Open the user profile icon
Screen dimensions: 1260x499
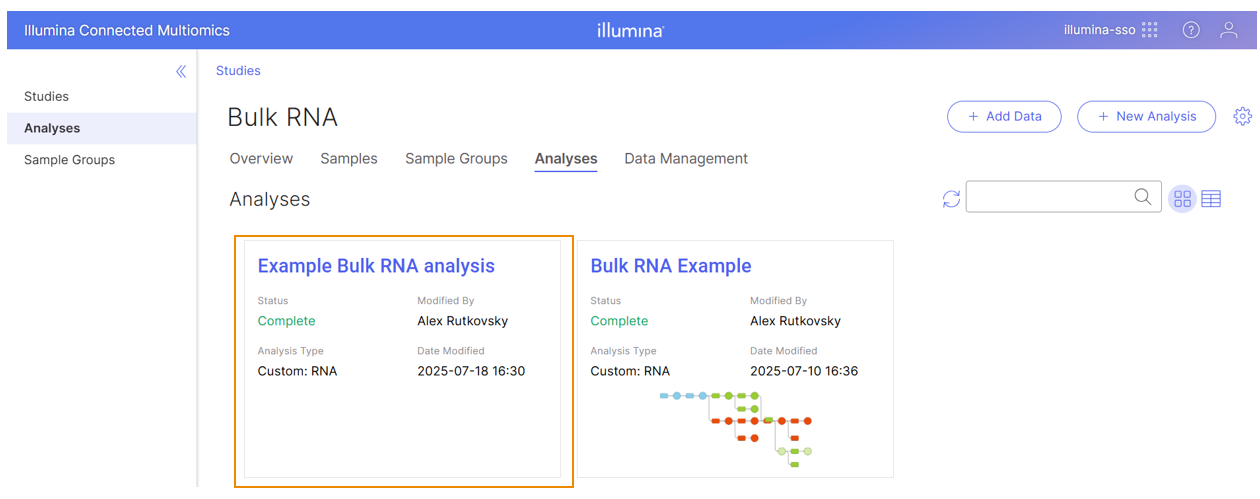(1229, 30)
